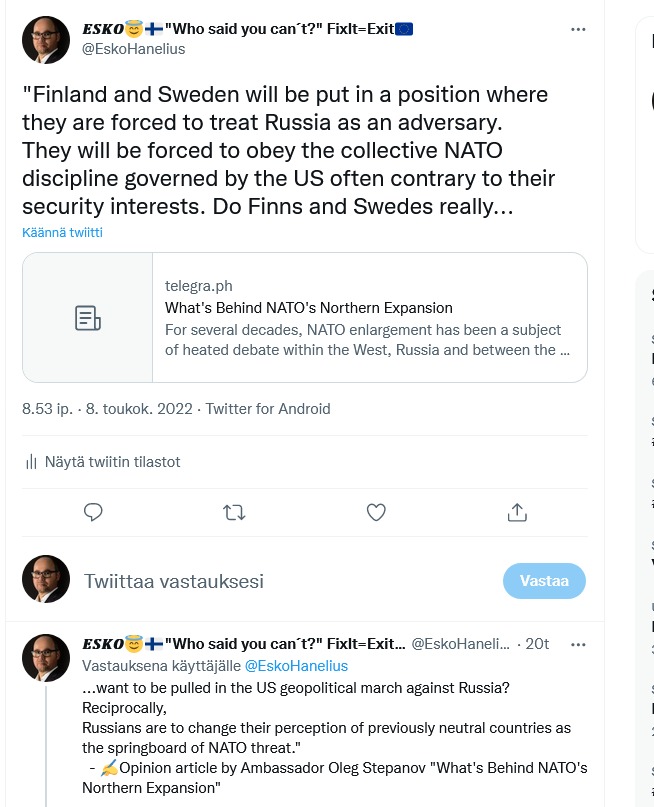Click the article document icon in link card

click(x=88, y=318)
